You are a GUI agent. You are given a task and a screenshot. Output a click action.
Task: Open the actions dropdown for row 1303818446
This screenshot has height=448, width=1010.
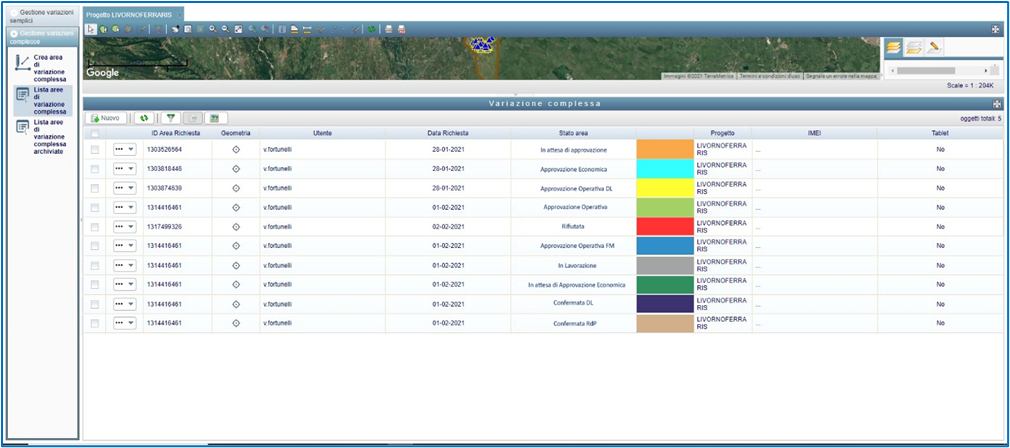(x=124, y=169)
